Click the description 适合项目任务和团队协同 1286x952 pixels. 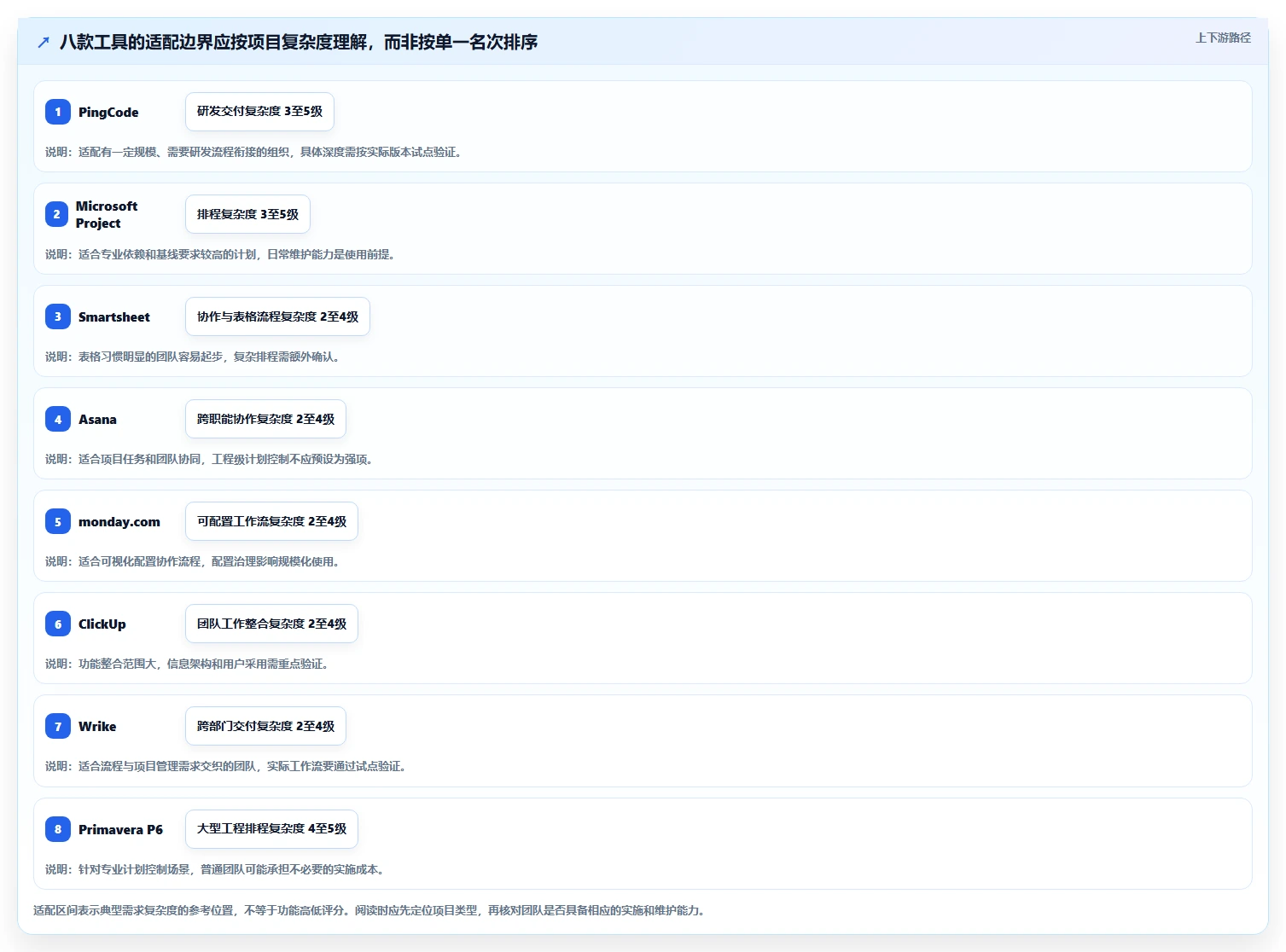(209, 459)
